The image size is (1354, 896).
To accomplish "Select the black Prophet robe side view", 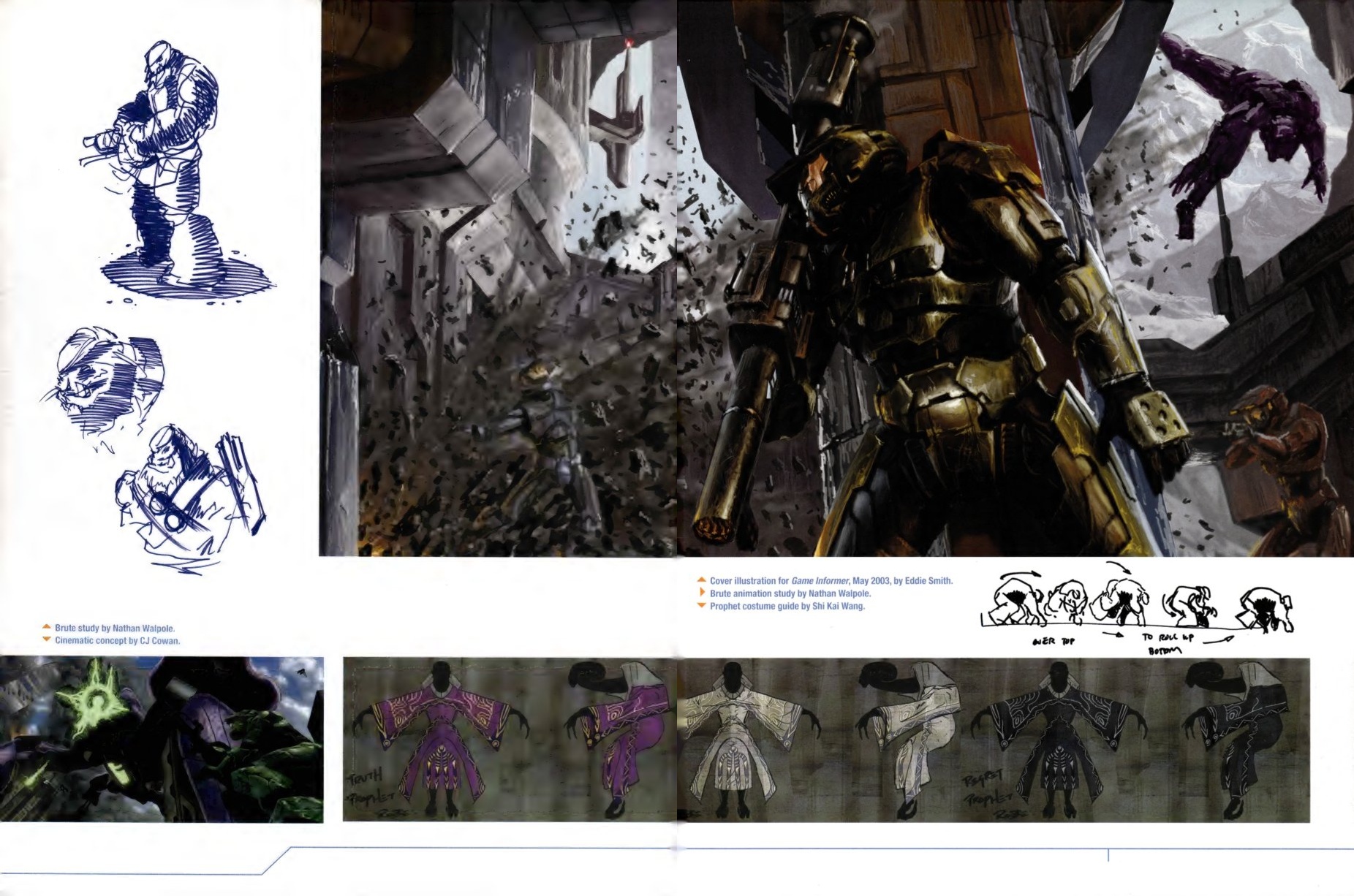I will [1236, 738].
